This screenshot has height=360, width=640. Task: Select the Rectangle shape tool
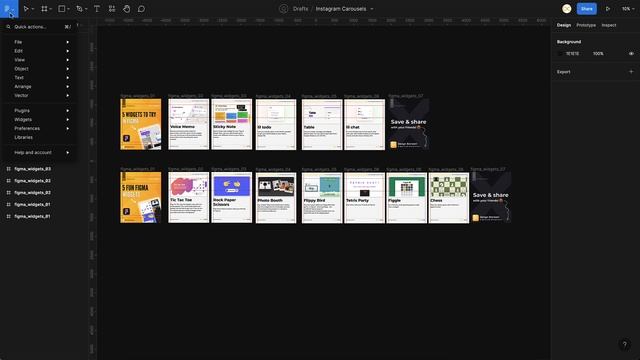[x=62, y=9]
